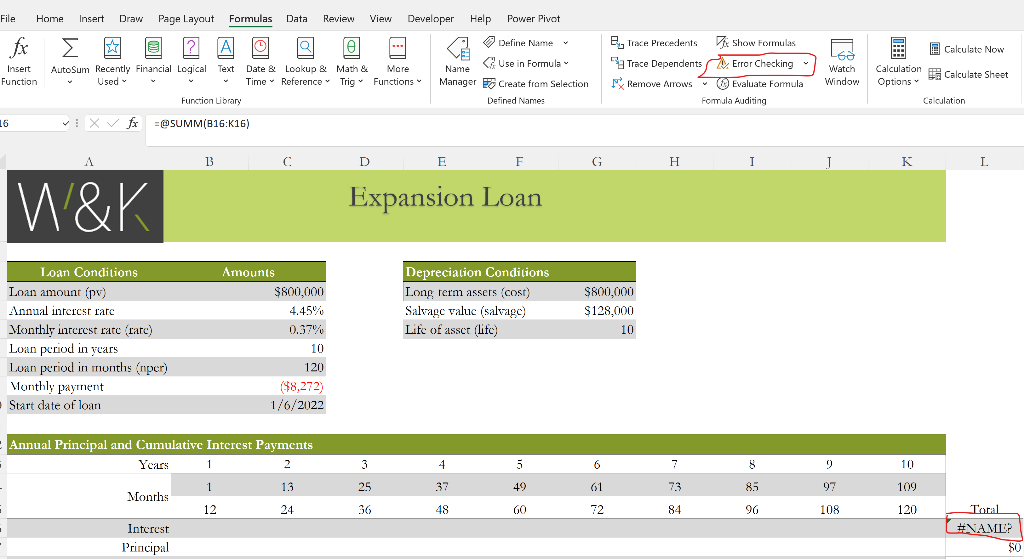Click Calculate Sheet

pos(968,74)
